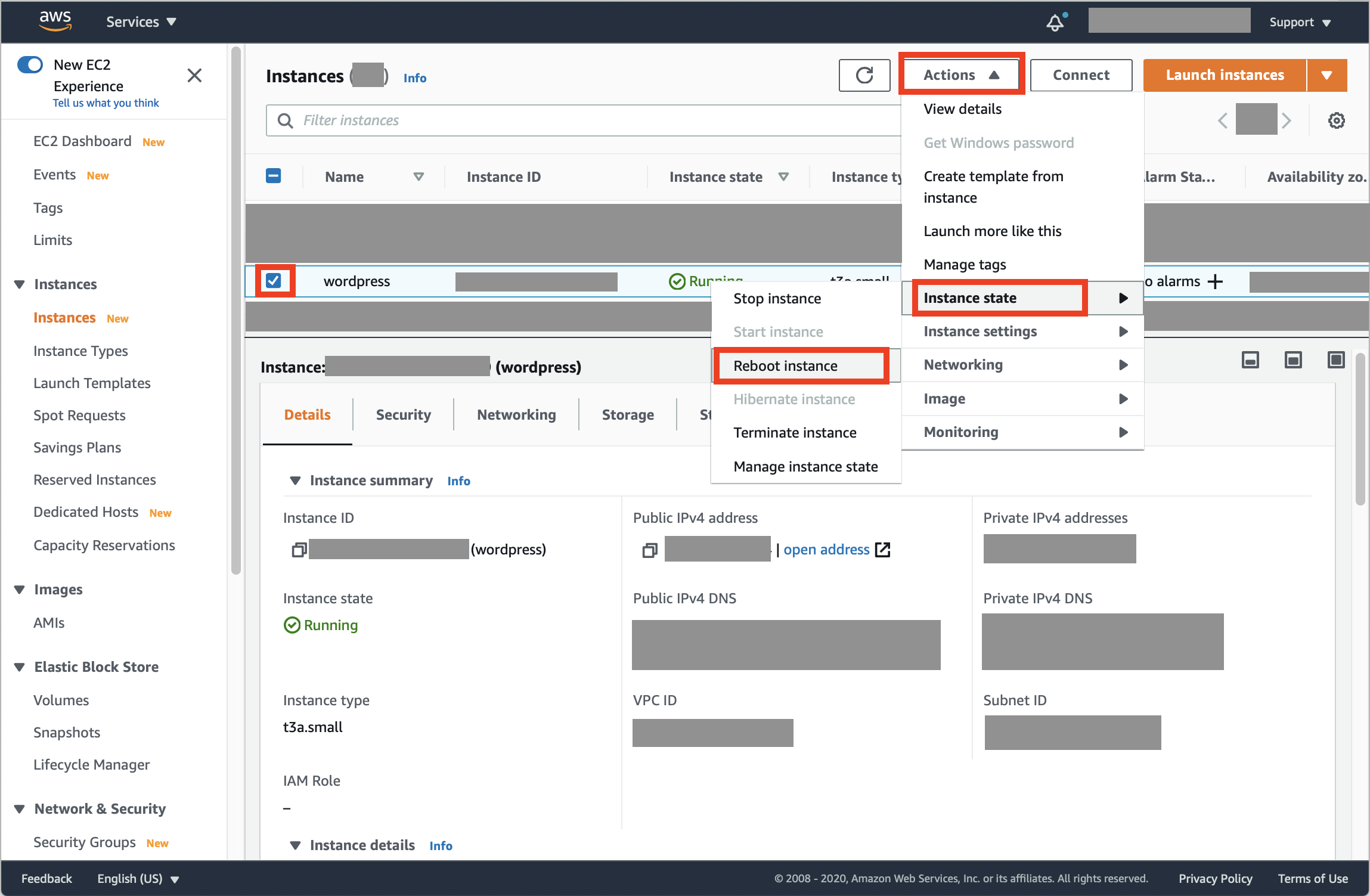This screenshot has height=896, width=1370.
Task: Add alarm plus icon for wordpress
Action: pos(1215,281)
